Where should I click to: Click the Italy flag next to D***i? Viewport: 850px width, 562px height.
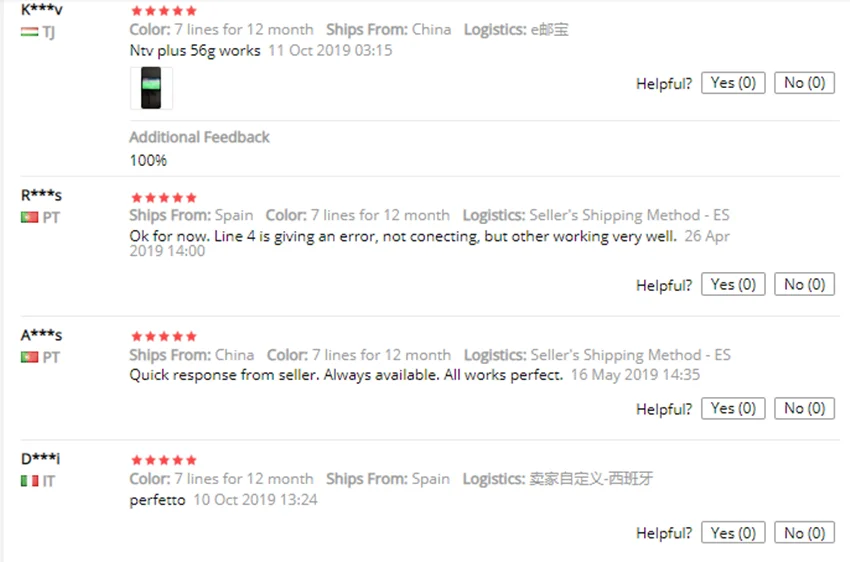pos(29,481)
